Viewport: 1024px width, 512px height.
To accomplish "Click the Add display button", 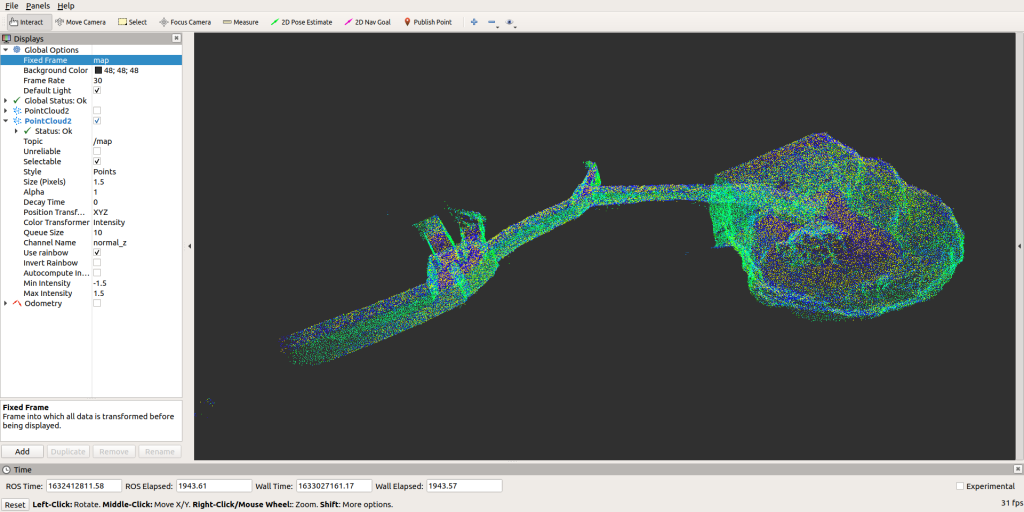I will (x=22, y=452).
